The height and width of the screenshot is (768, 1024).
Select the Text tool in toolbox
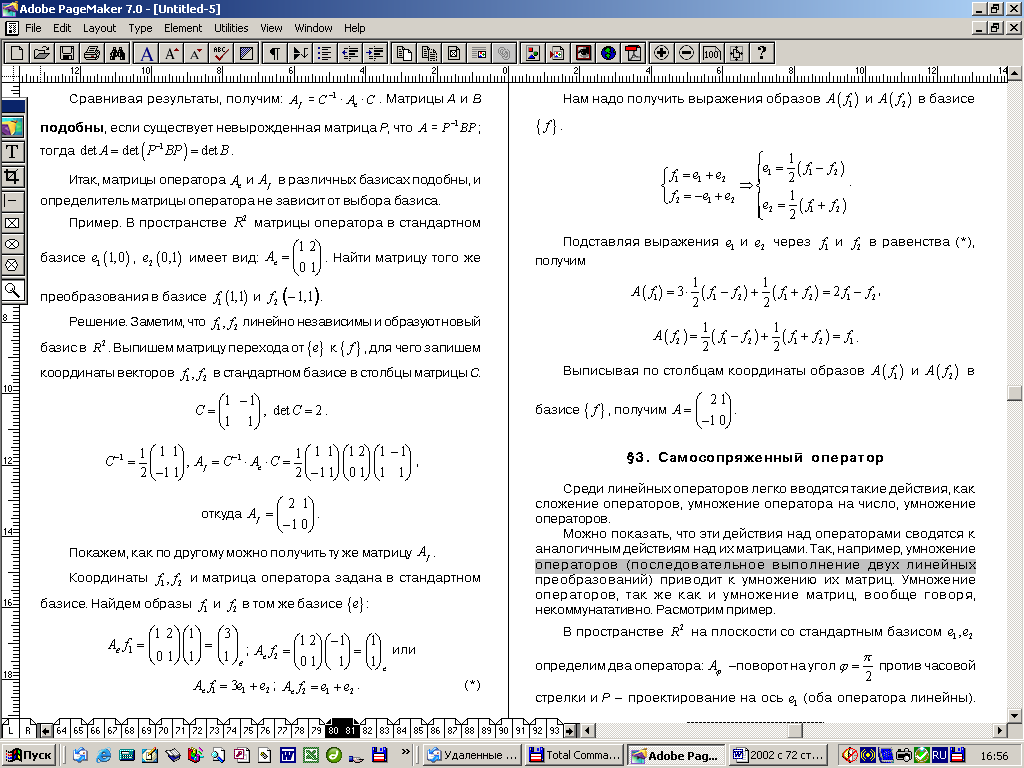pos(12,152)
